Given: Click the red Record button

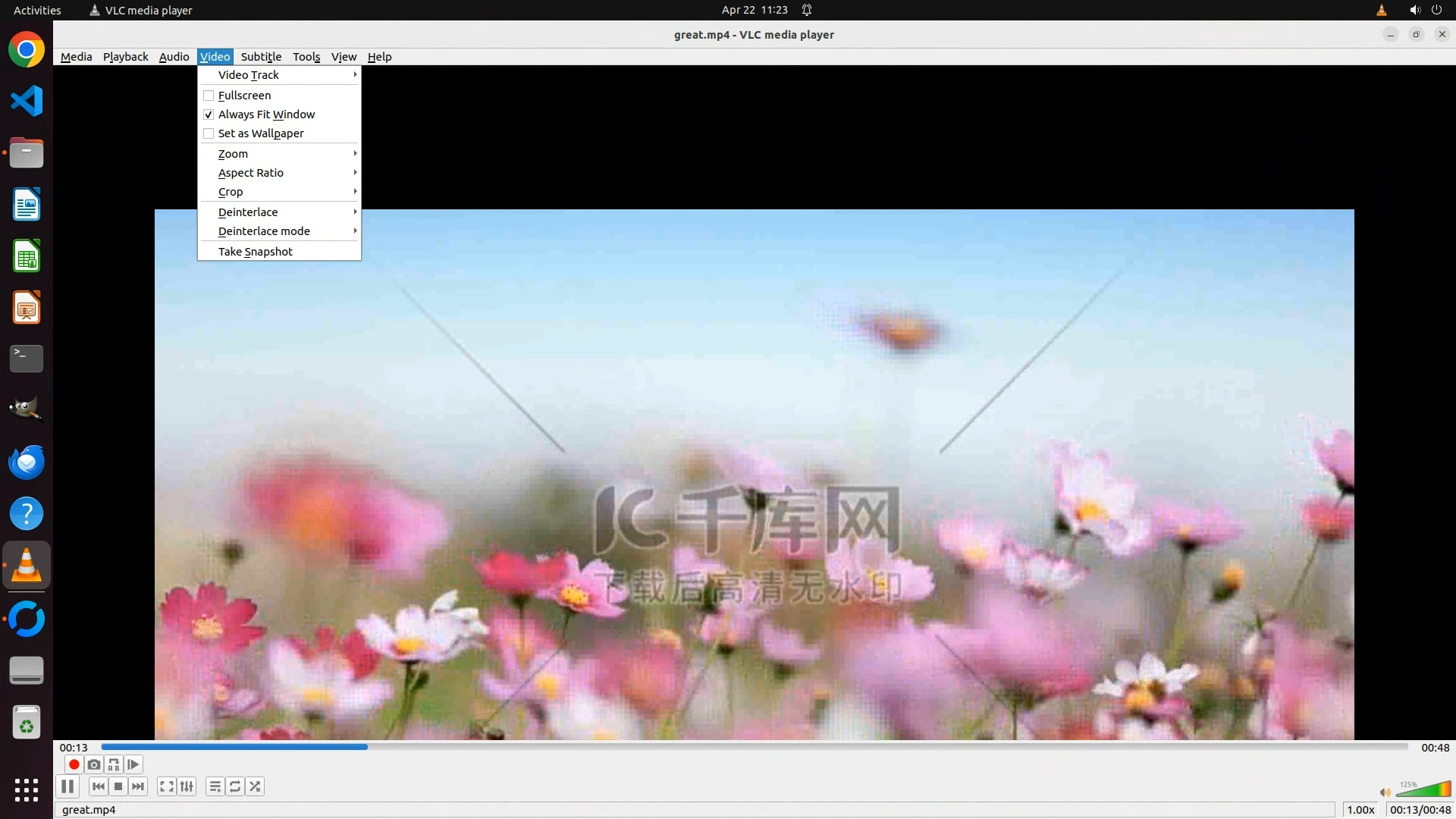Looking at the screenshot, I should [74, 764].
